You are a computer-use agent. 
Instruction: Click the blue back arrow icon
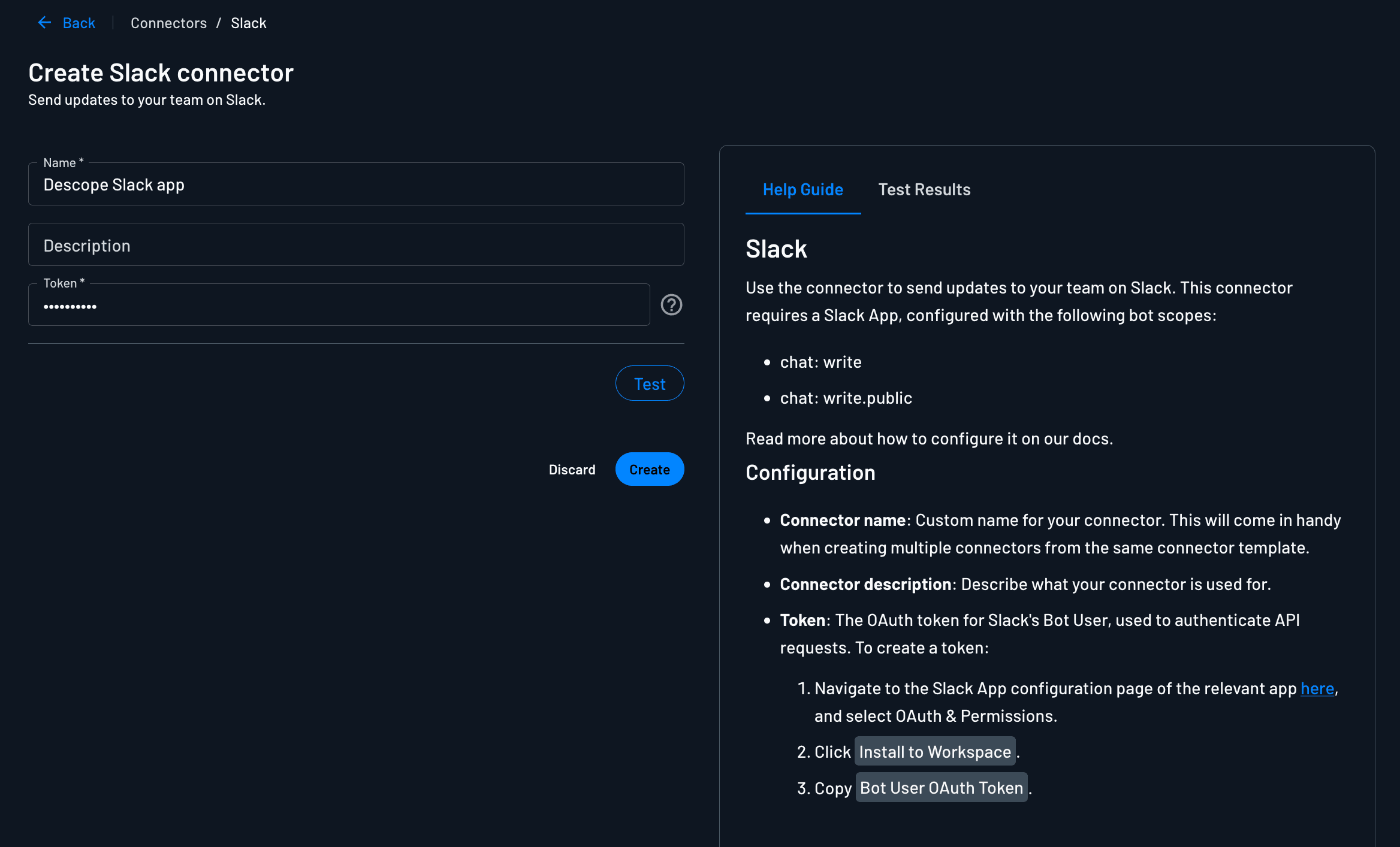tap(44, 22)
